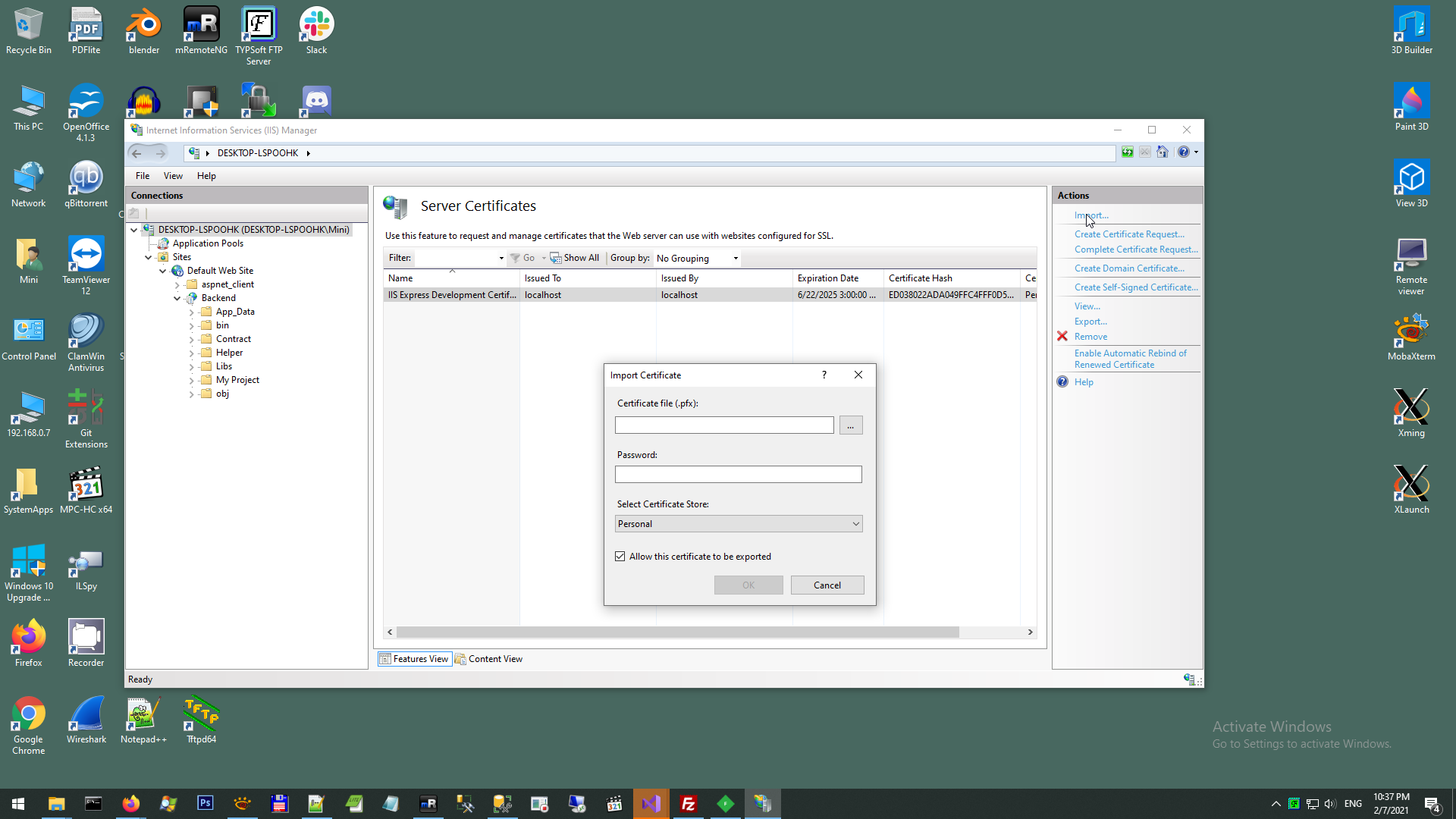Viewport: 1456px width, 819px height.
Task: Click the browse (...) button for certificate file
Action: point(850,425)
